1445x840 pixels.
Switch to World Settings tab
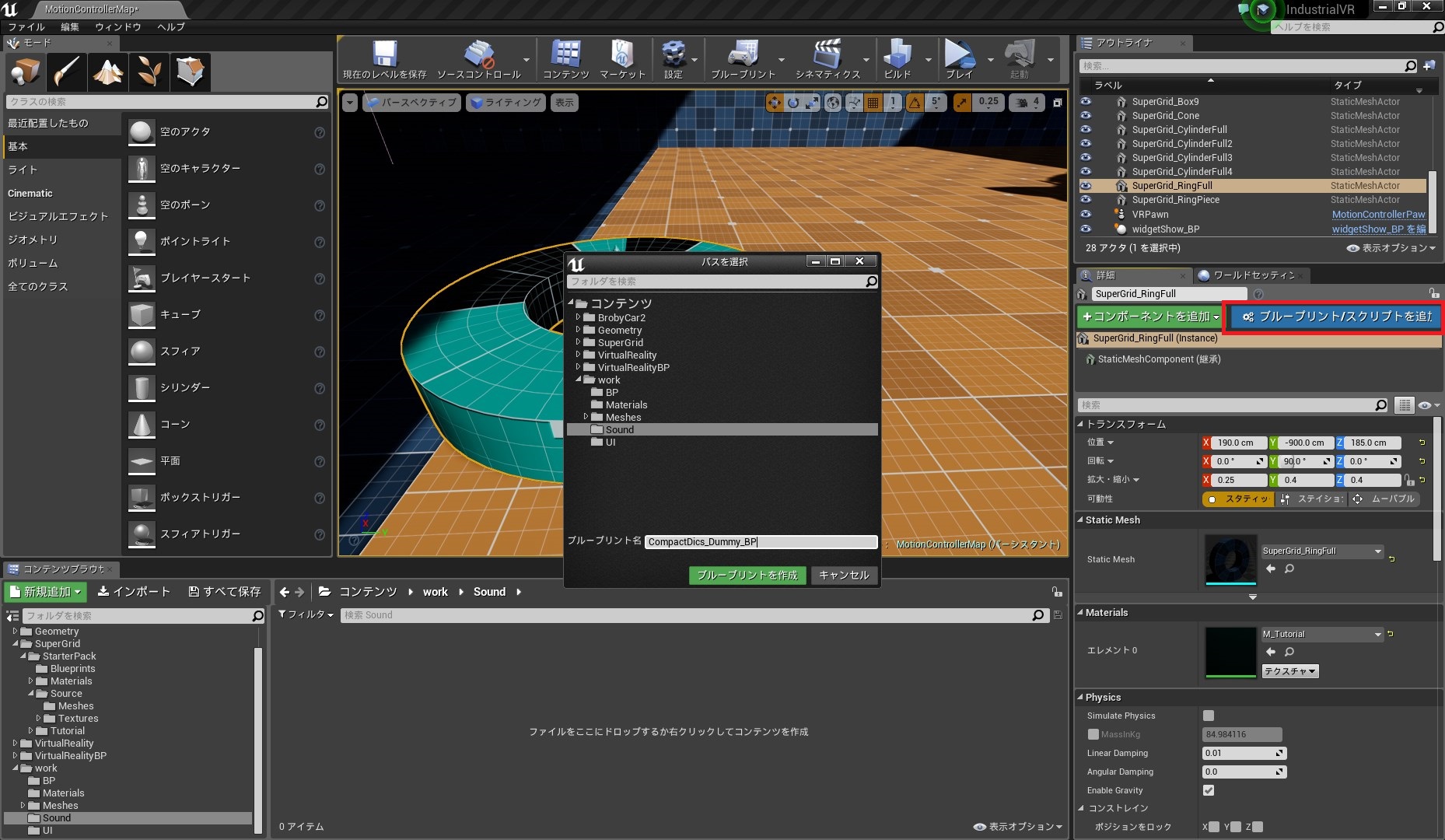click(1252, 275)
